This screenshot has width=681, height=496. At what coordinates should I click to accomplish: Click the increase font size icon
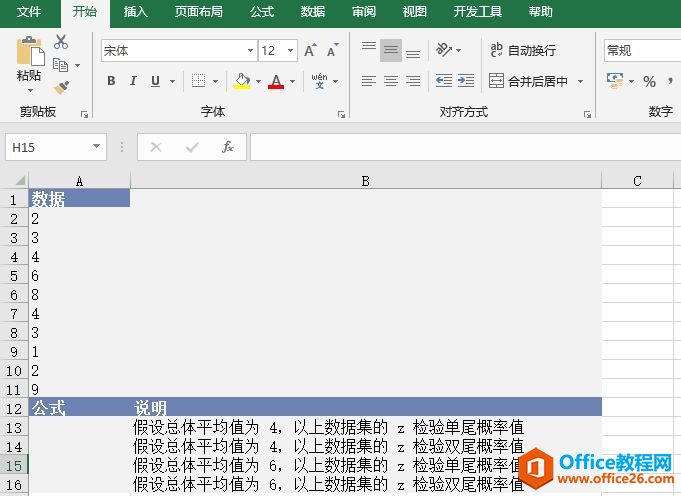tap(310, 50)
